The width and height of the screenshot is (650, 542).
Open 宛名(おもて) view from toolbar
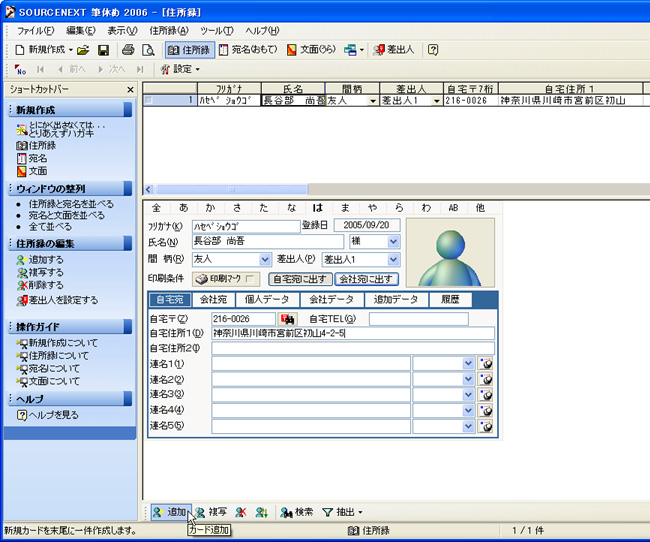[x=248, y=50]
